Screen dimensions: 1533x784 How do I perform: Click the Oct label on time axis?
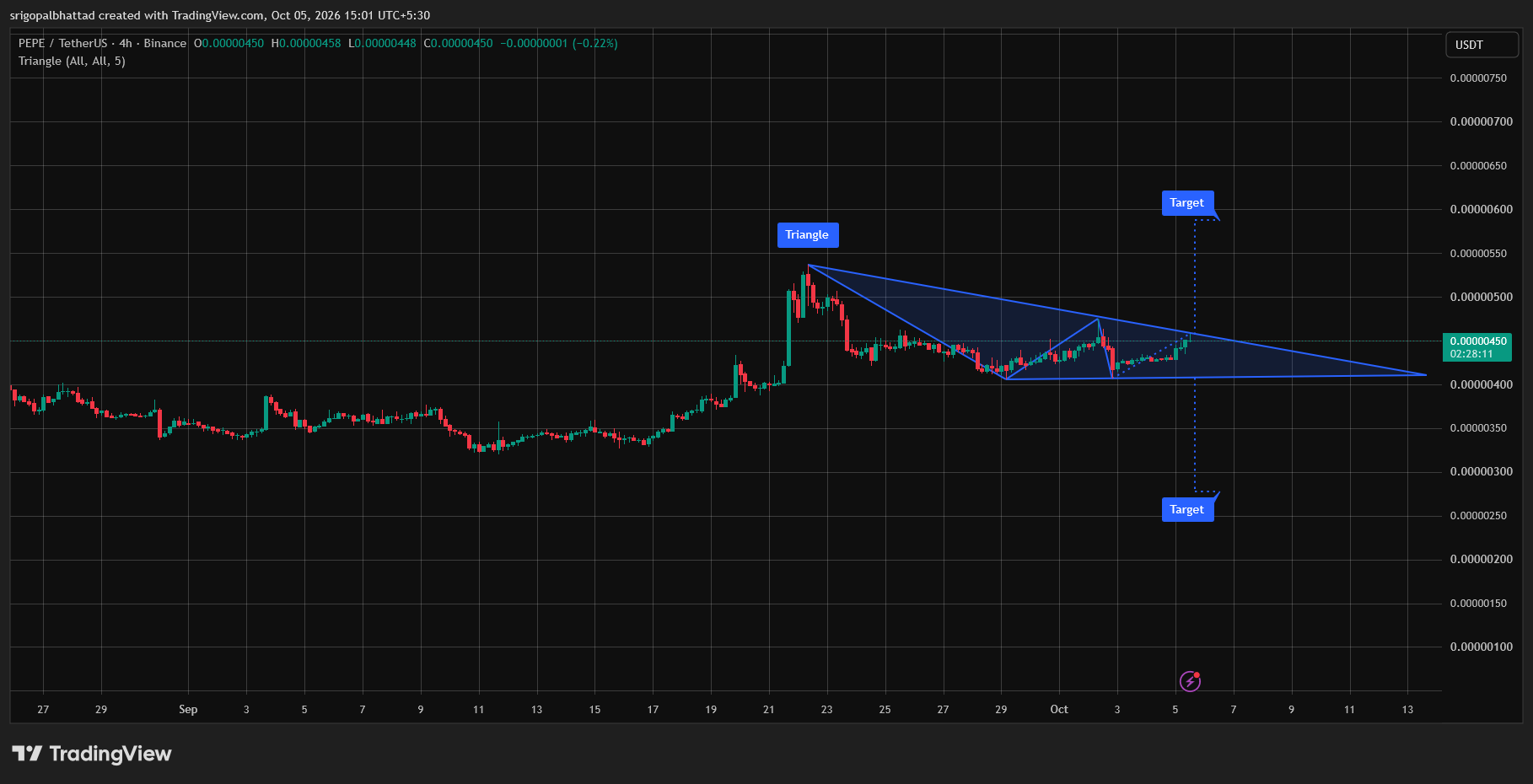point(1059,709)
